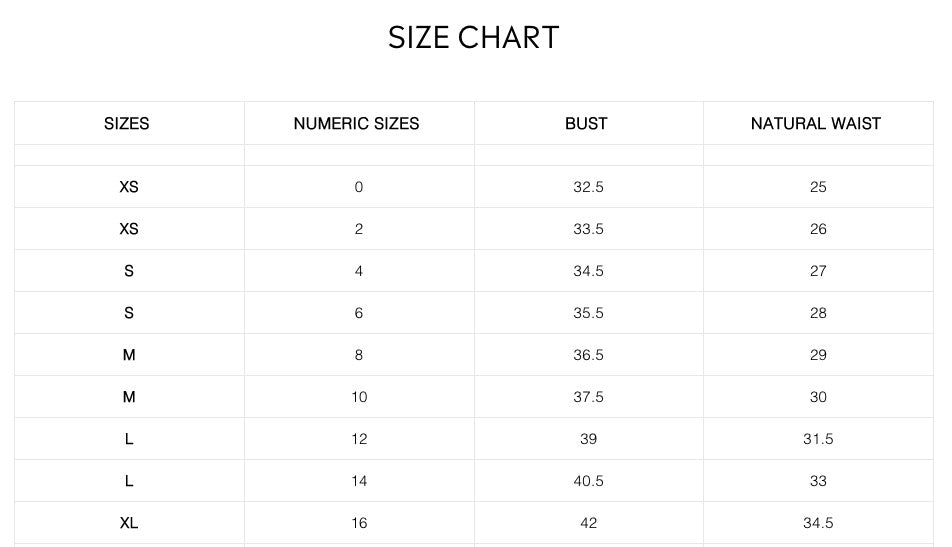This screenshot has height=547, width=952.
Task: Select the BUST column header
Action: (x=586, y=124)
